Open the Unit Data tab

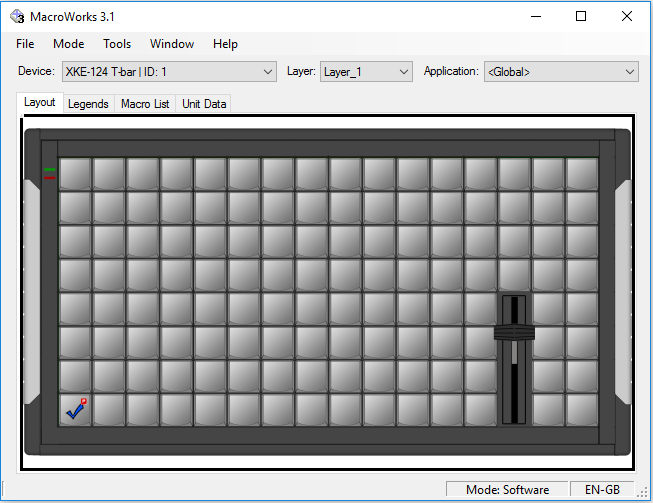pyautogui.click(x=204, y=104)
